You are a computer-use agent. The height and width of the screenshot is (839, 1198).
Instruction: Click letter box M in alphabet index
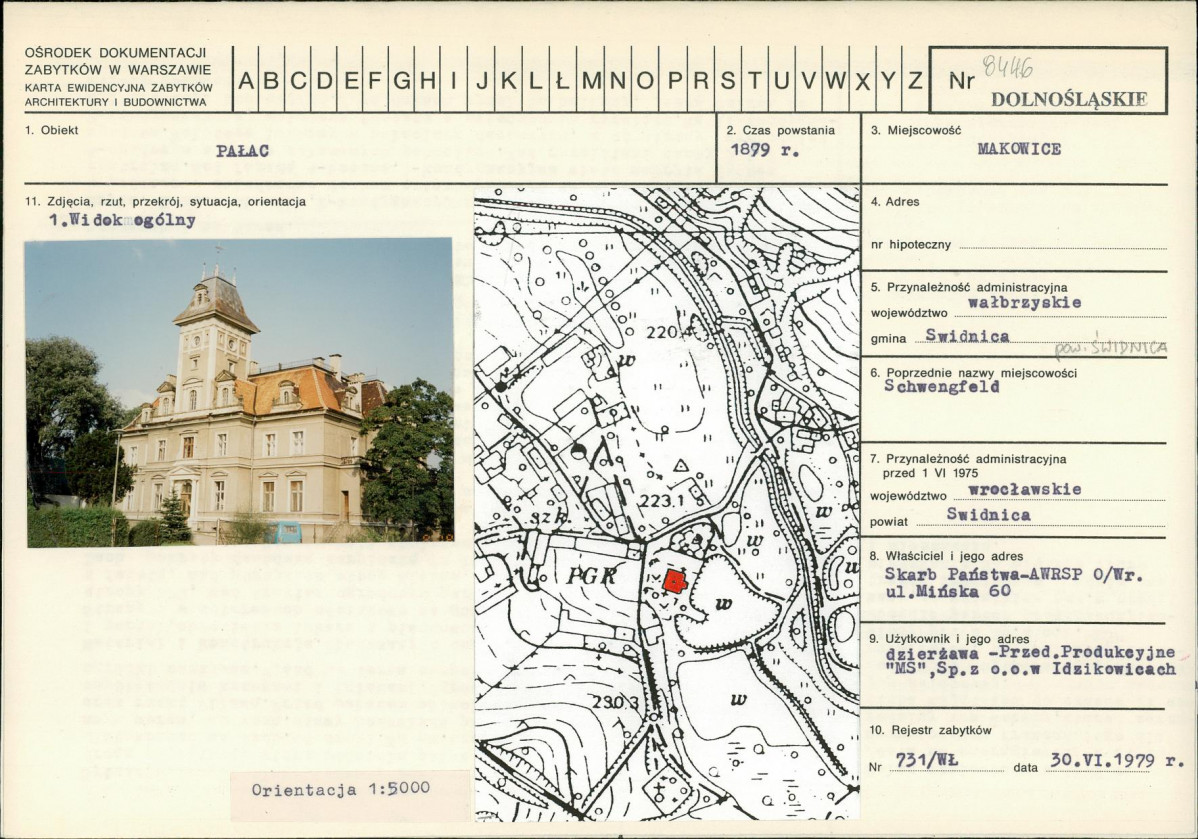590,79
